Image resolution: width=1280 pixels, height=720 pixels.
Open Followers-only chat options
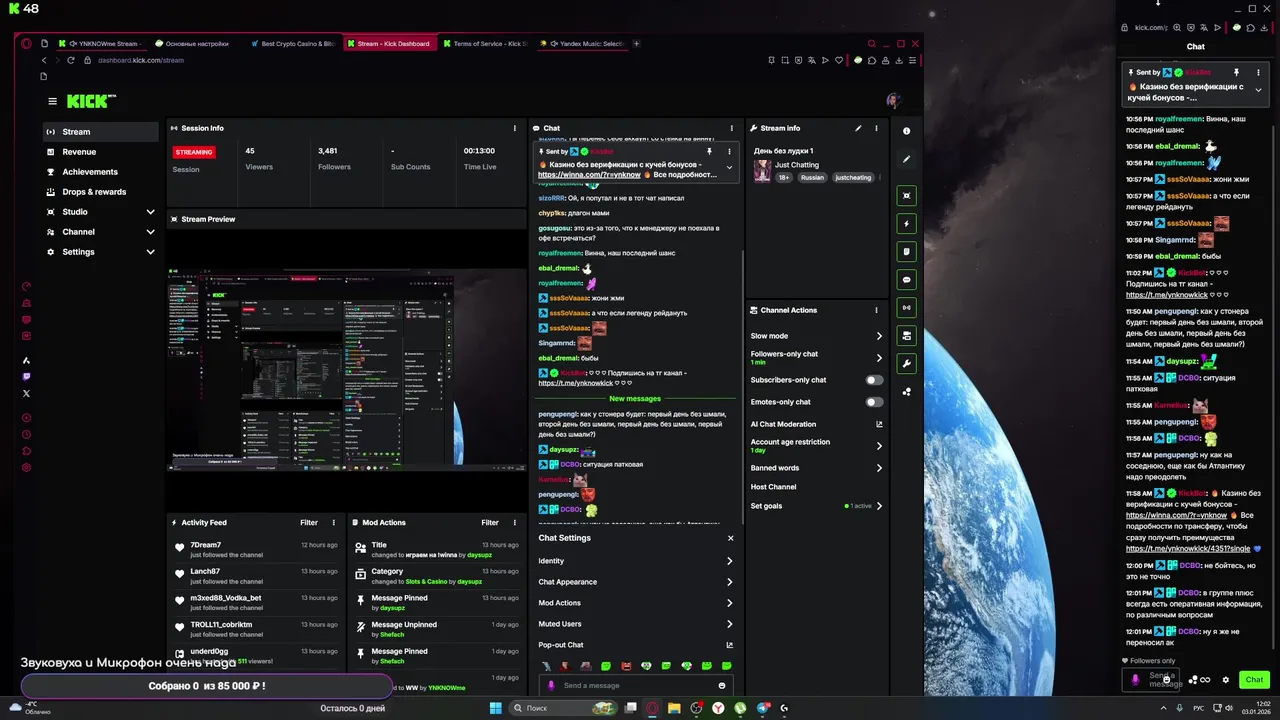(816, 357)
